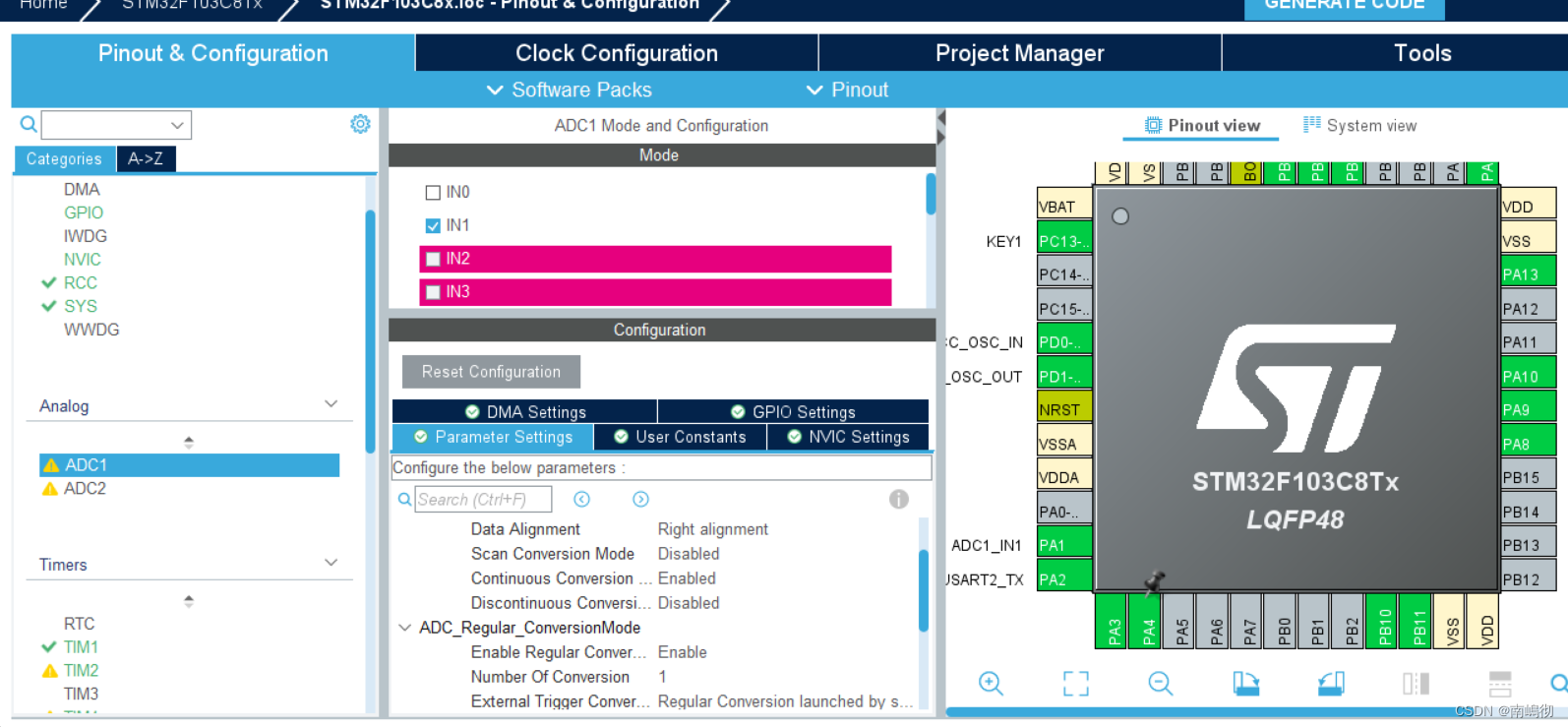Viewport: 1568px width, 727px height.
Task: Open the User Constants tab
Action: 680,437
